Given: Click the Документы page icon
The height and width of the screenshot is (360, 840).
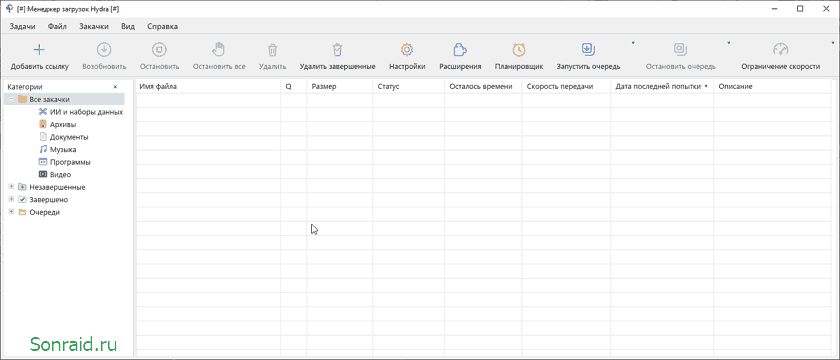Looking at the screenshot, I should [x=43, y=137].
